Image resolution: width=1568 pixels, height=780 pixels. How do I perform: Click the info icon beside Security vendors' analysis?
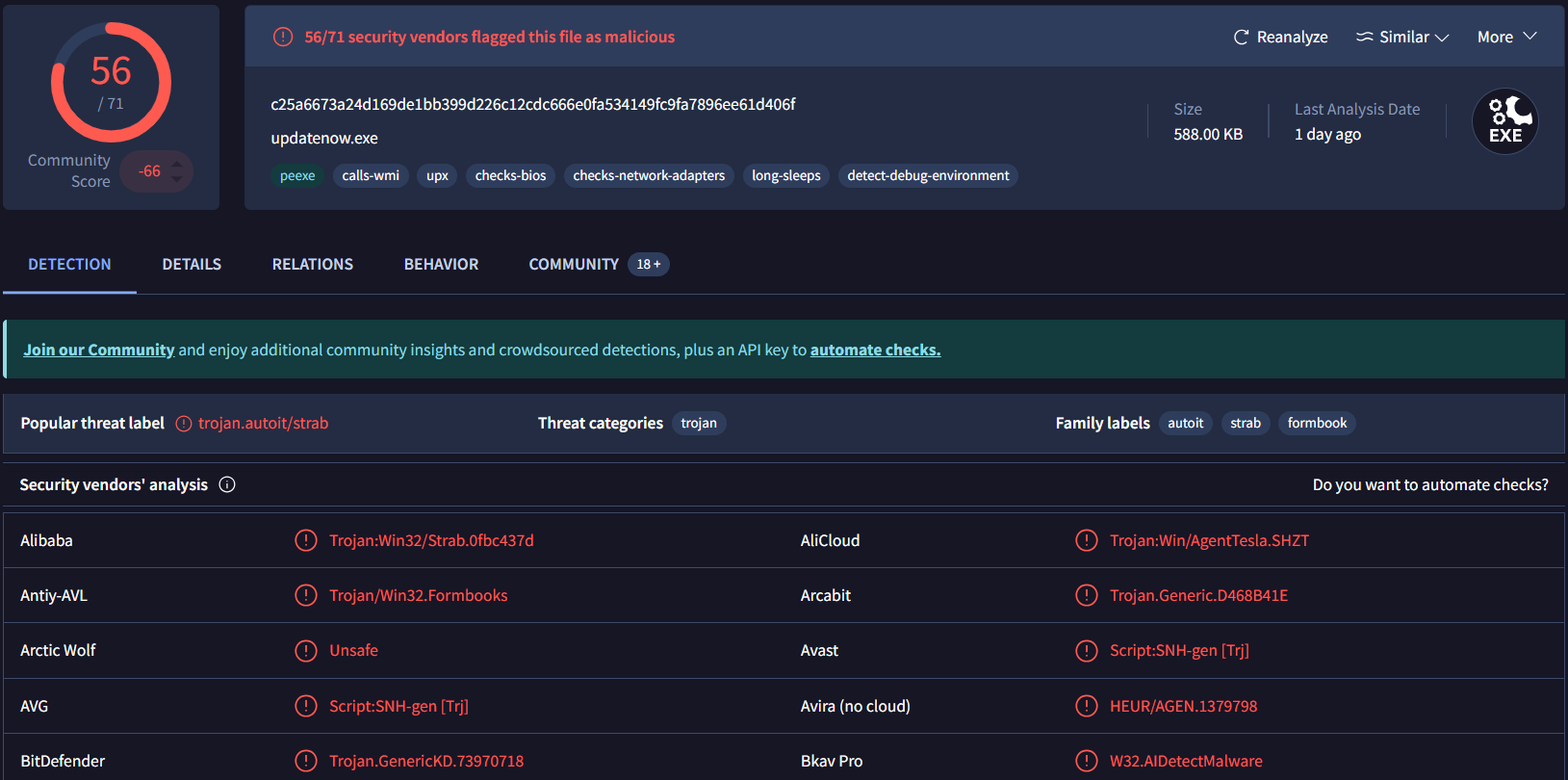click(227, 484)
